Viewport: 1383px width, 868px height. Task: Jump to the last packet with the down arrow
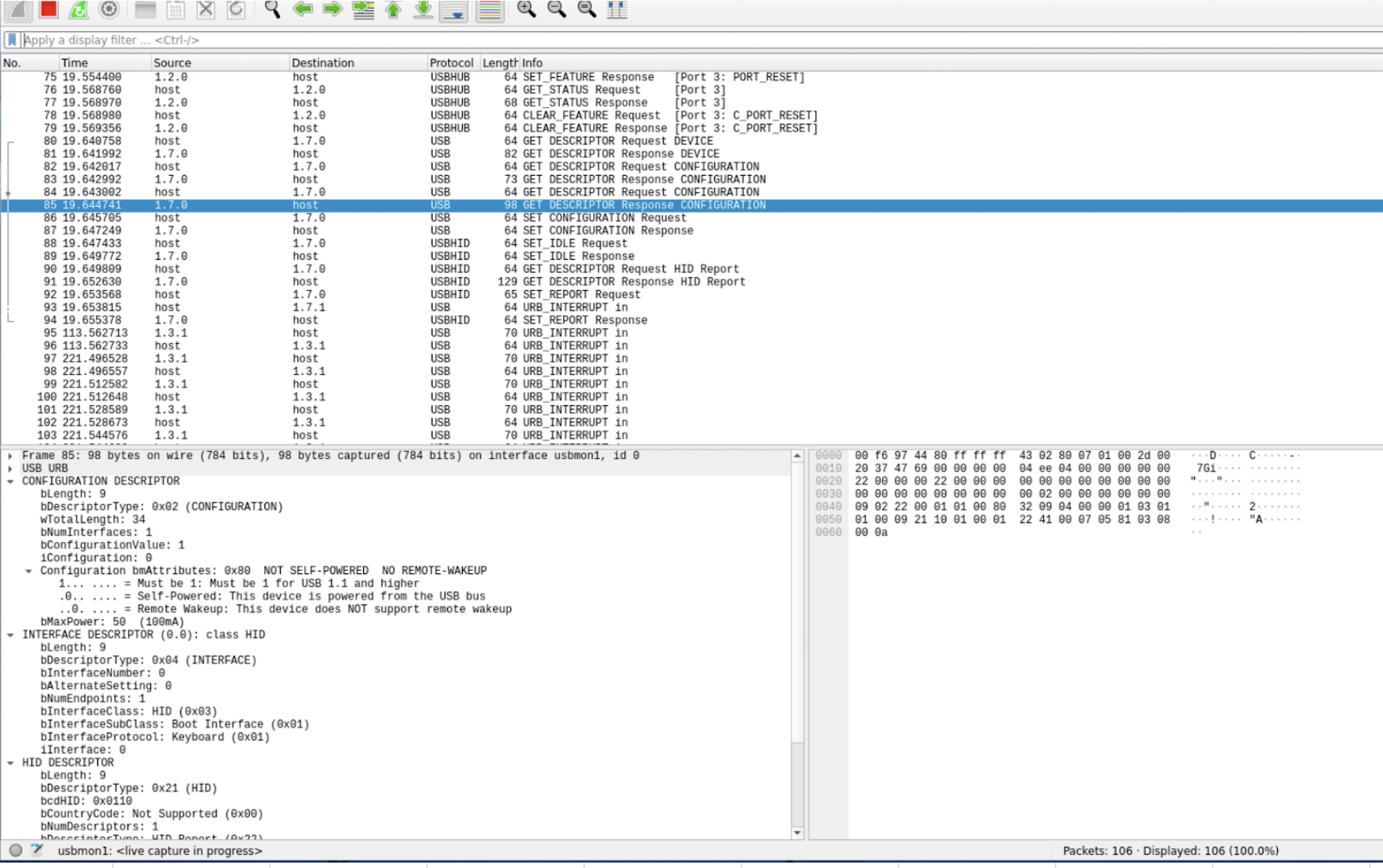tap(423, 9)
